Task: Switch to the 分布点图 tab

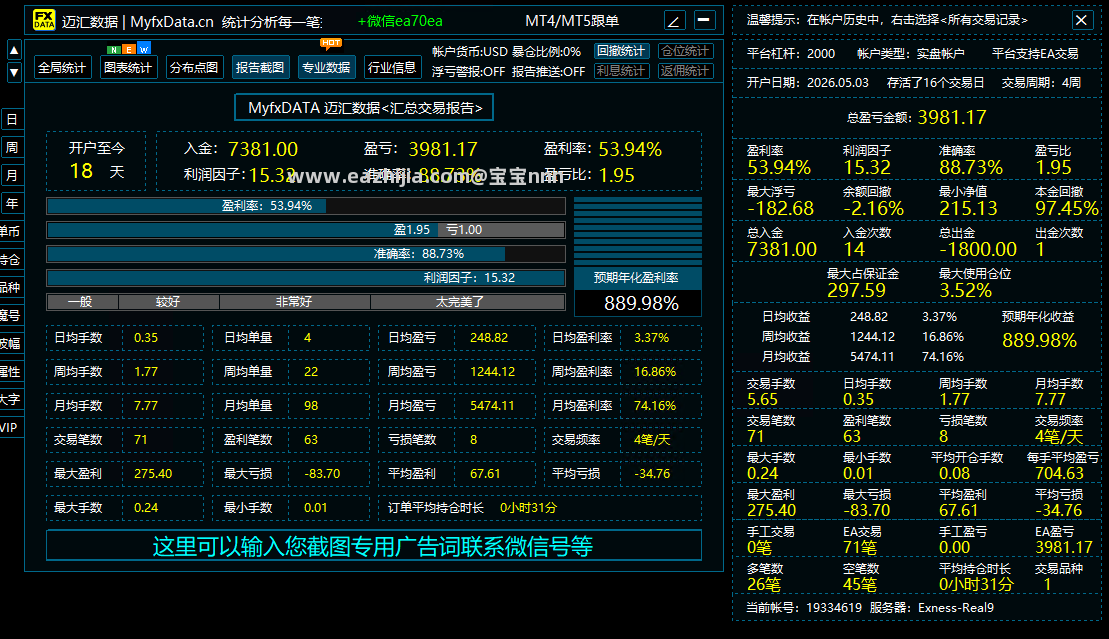Action: (194, 67)
